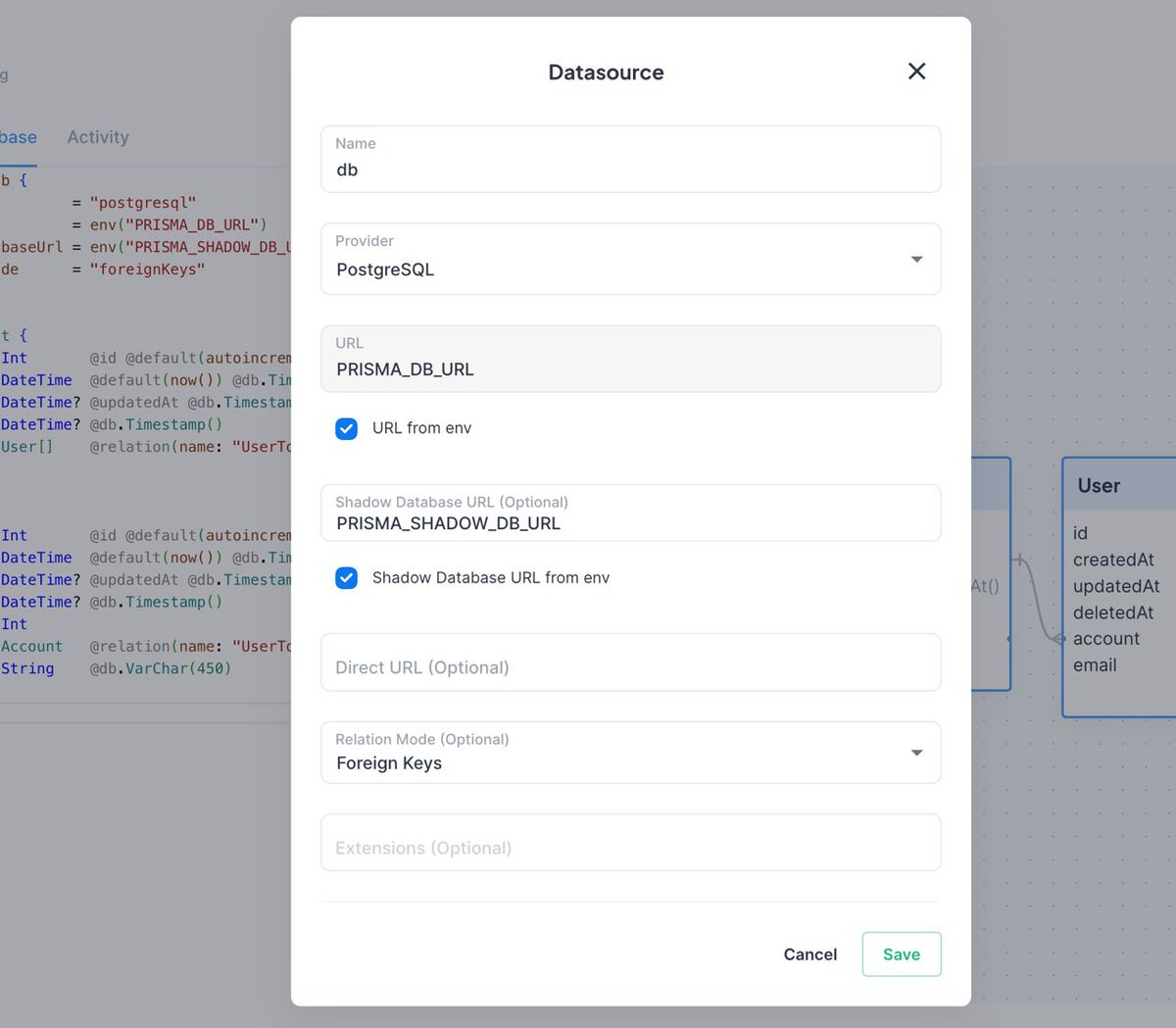This screenshot has height=1028, width=1176.
Task: Click the Cancel button
Action: 810,955
